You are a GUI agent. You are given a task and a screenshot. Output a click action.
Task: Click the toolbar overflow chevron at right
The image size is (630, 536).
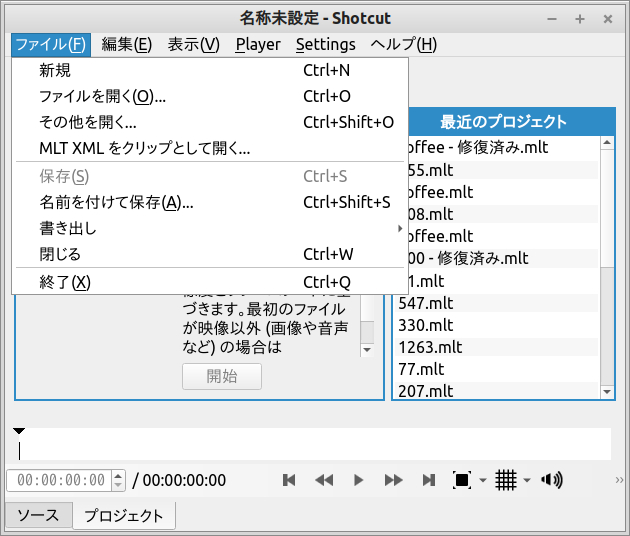pyautogui.click(x=621, y=480)
